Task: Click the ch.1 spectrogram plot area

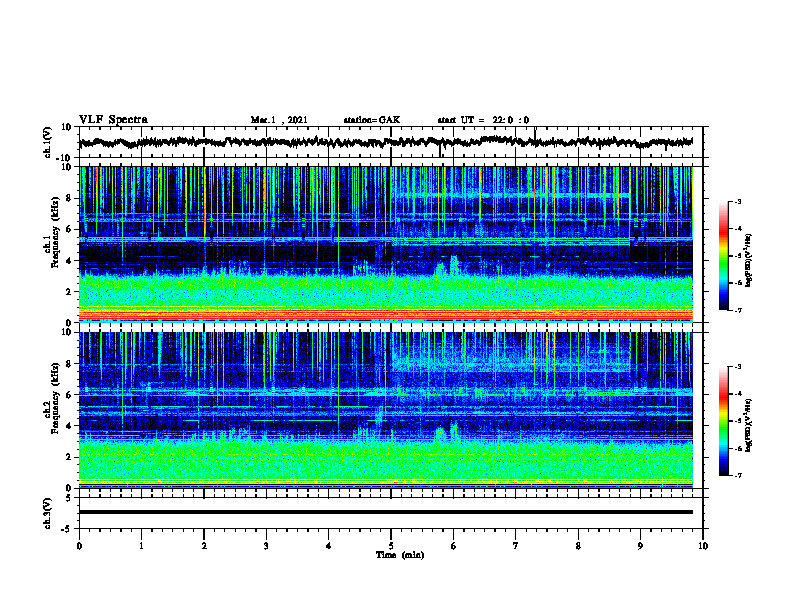Action: pyautogui.click(x=386, y=244)
